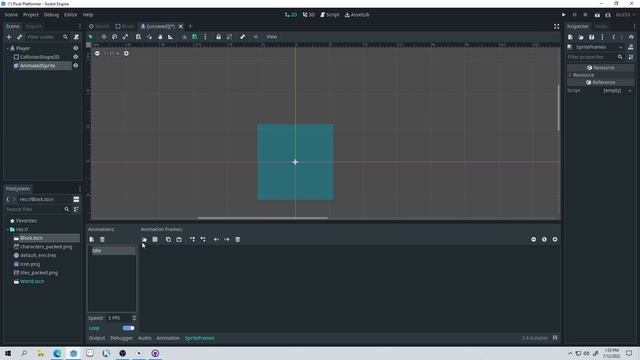640x360 pixels.
Task: Add a new child node in Scene dock
Action: coord(9,37)
